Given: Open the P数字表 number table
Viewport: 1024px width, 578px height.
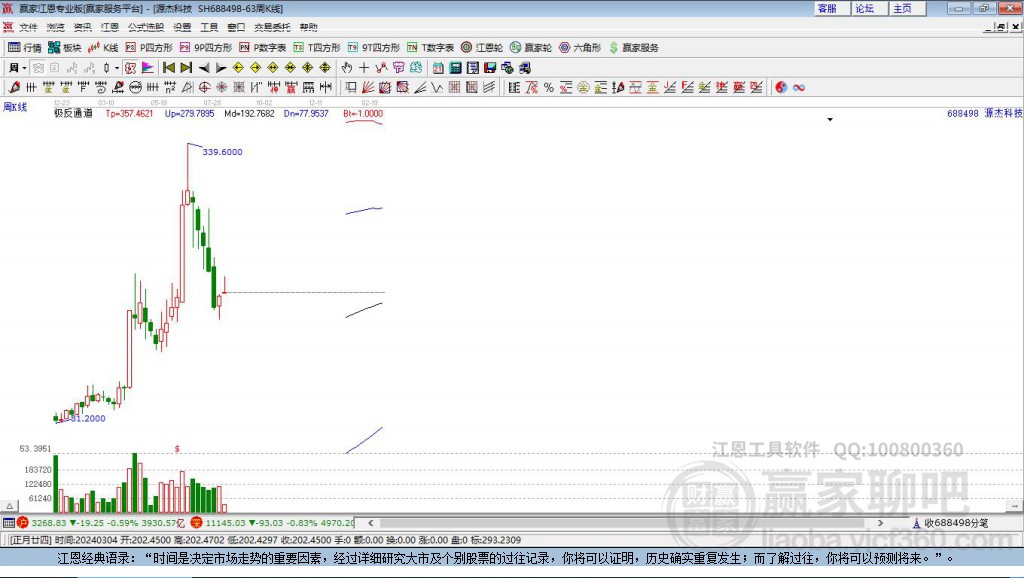Looking at the screenshot, I should (x=263, y=48).
